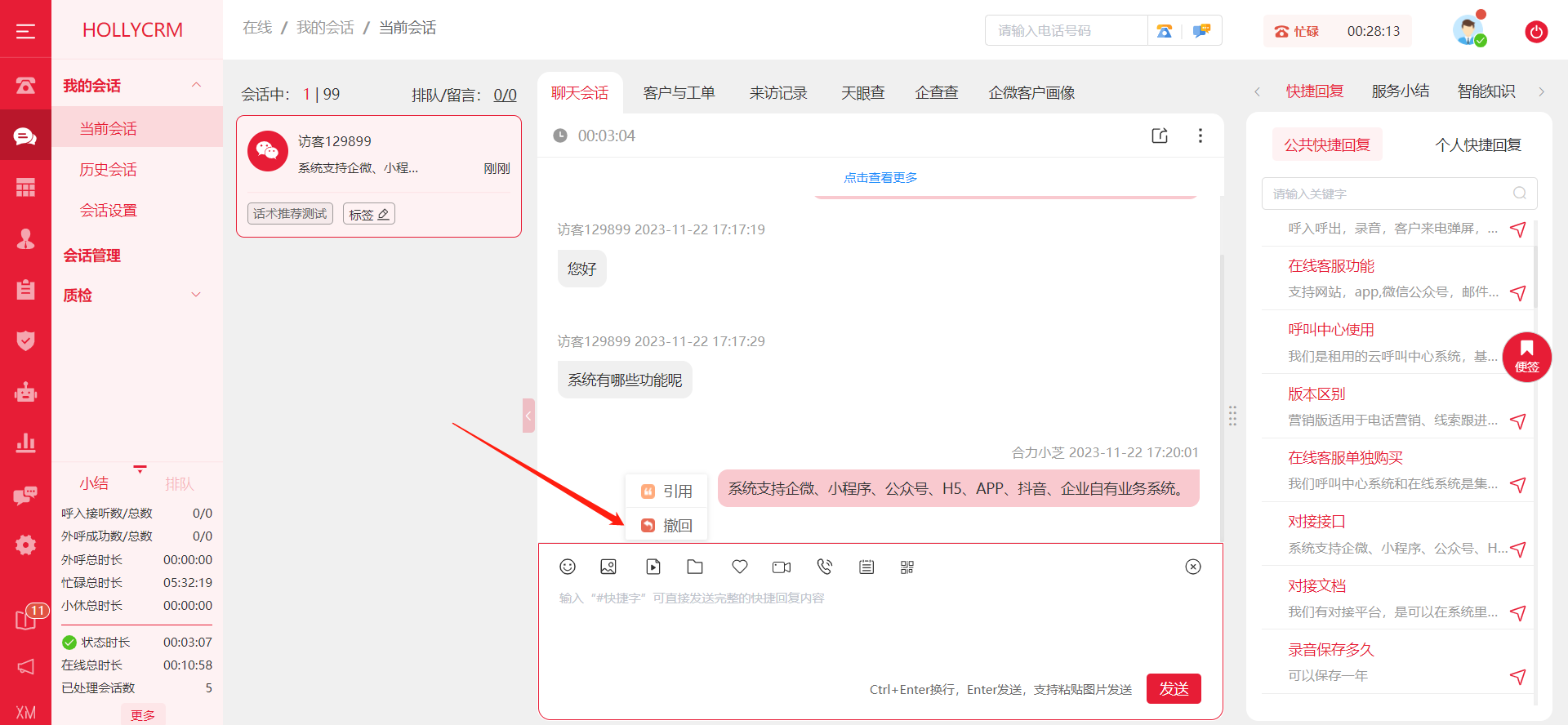Open the red 便签 floating button

click(x=1526, y=358)
